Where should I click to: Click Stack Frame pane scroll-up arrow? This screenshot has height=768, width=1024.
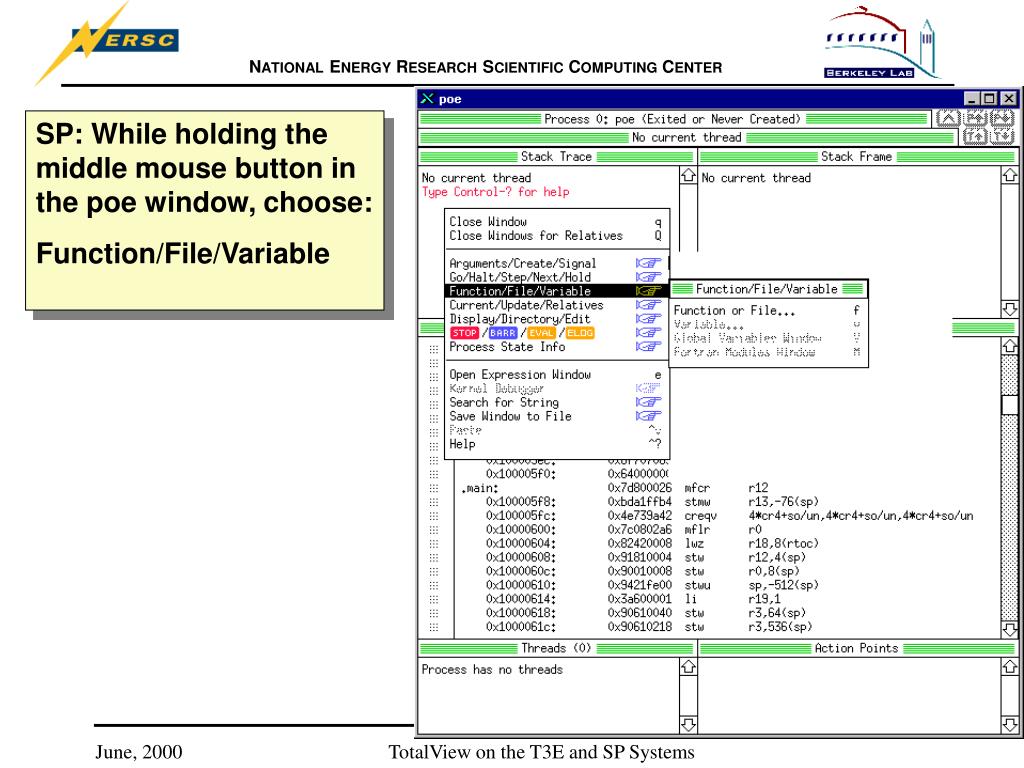pos(1009,175)
